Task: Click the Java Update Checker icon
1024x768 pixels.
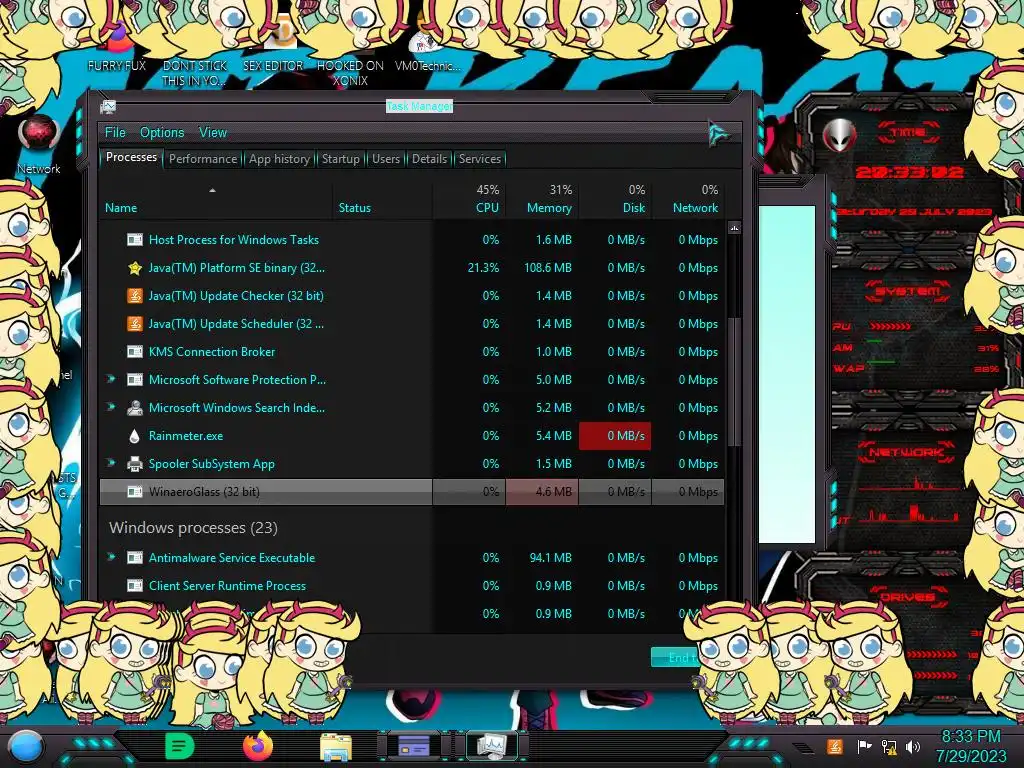Action: point(135,296)
